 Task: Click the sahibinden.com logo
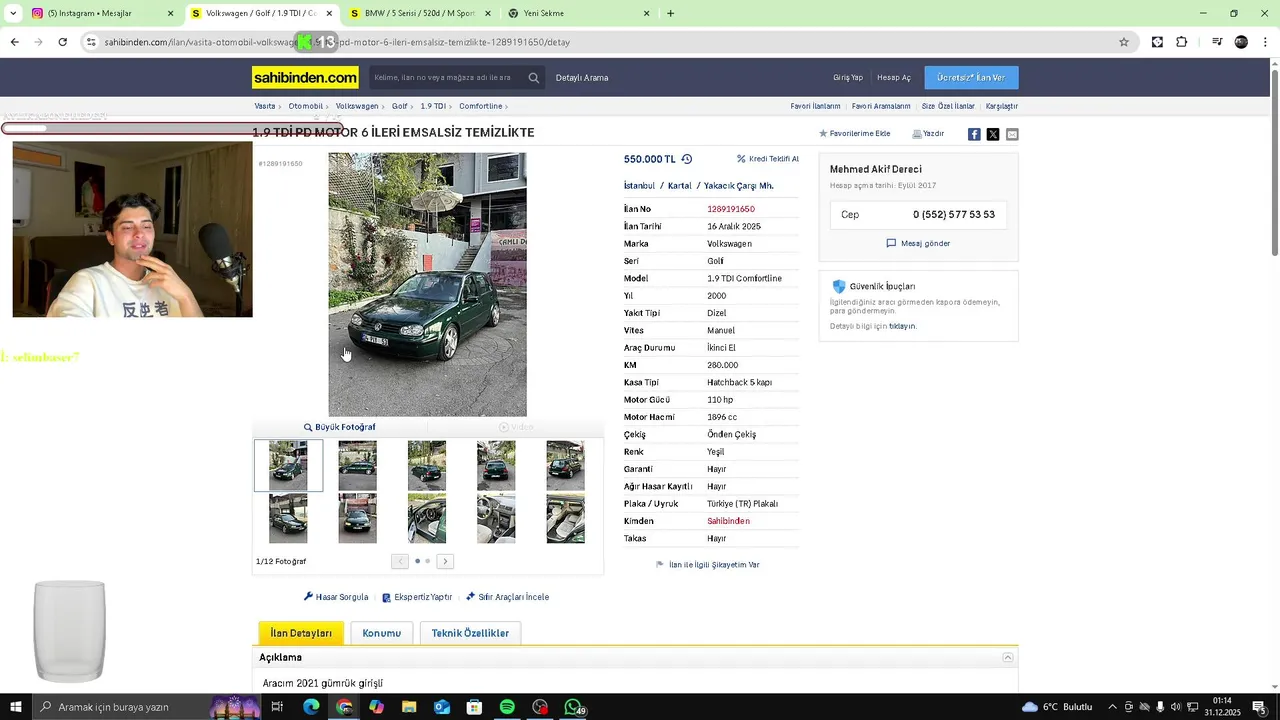coord(305,77)
